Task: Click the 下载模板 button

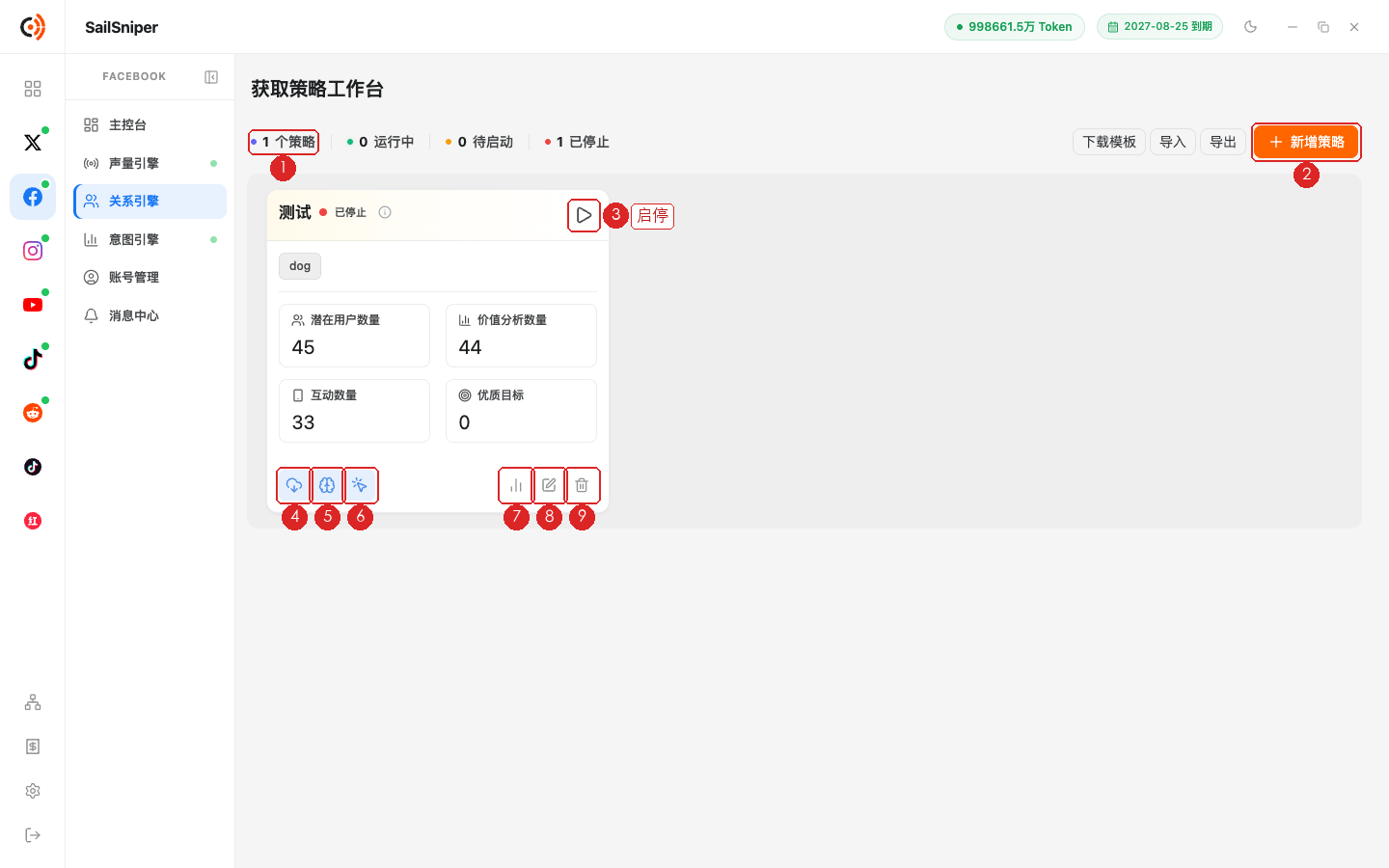Action: point(1109,142)
